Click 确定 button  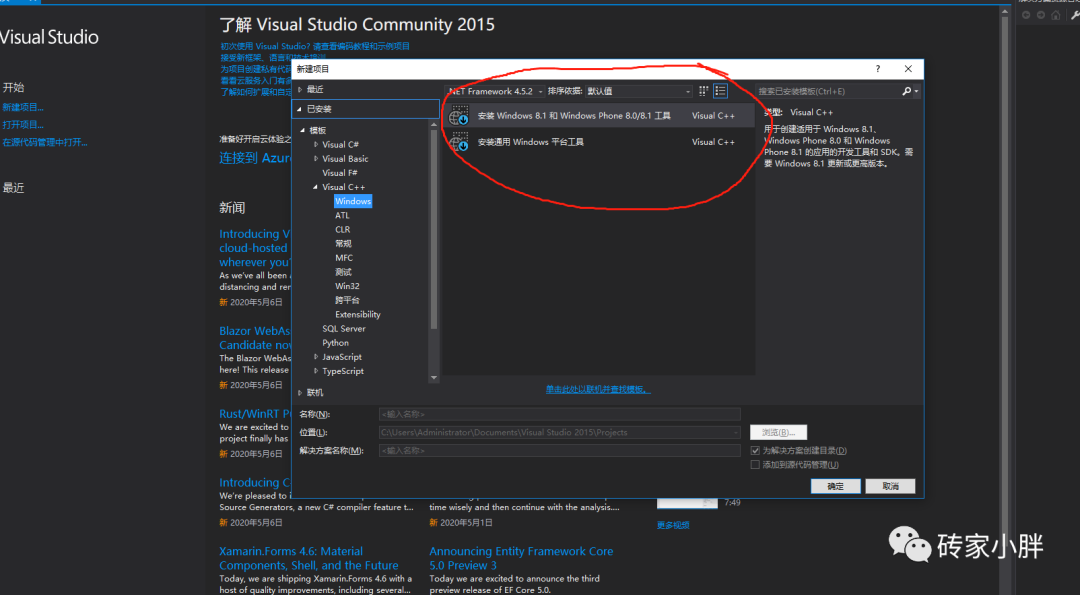[835, 486]
